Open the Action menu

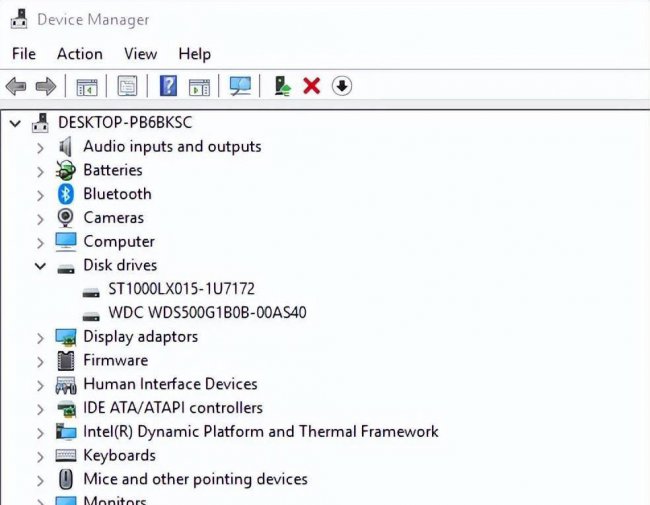80,54
